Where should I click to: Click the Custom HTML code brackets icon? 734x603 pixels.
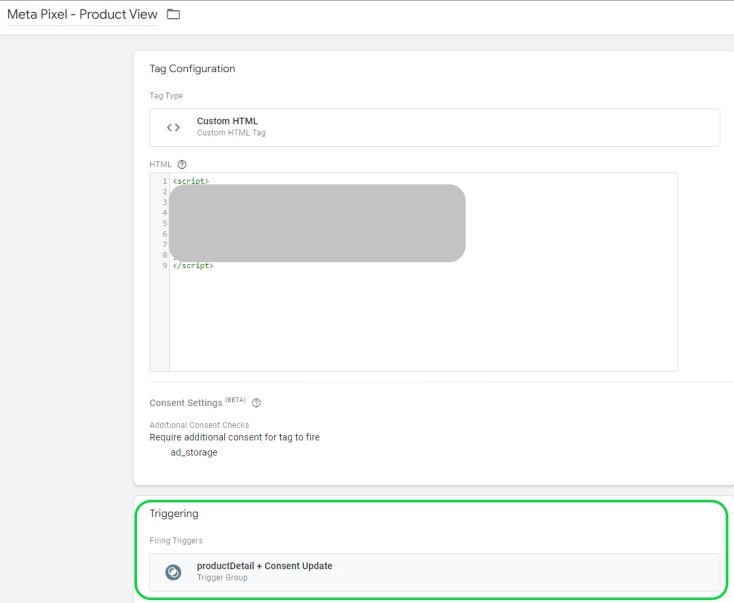click(173, 127)
